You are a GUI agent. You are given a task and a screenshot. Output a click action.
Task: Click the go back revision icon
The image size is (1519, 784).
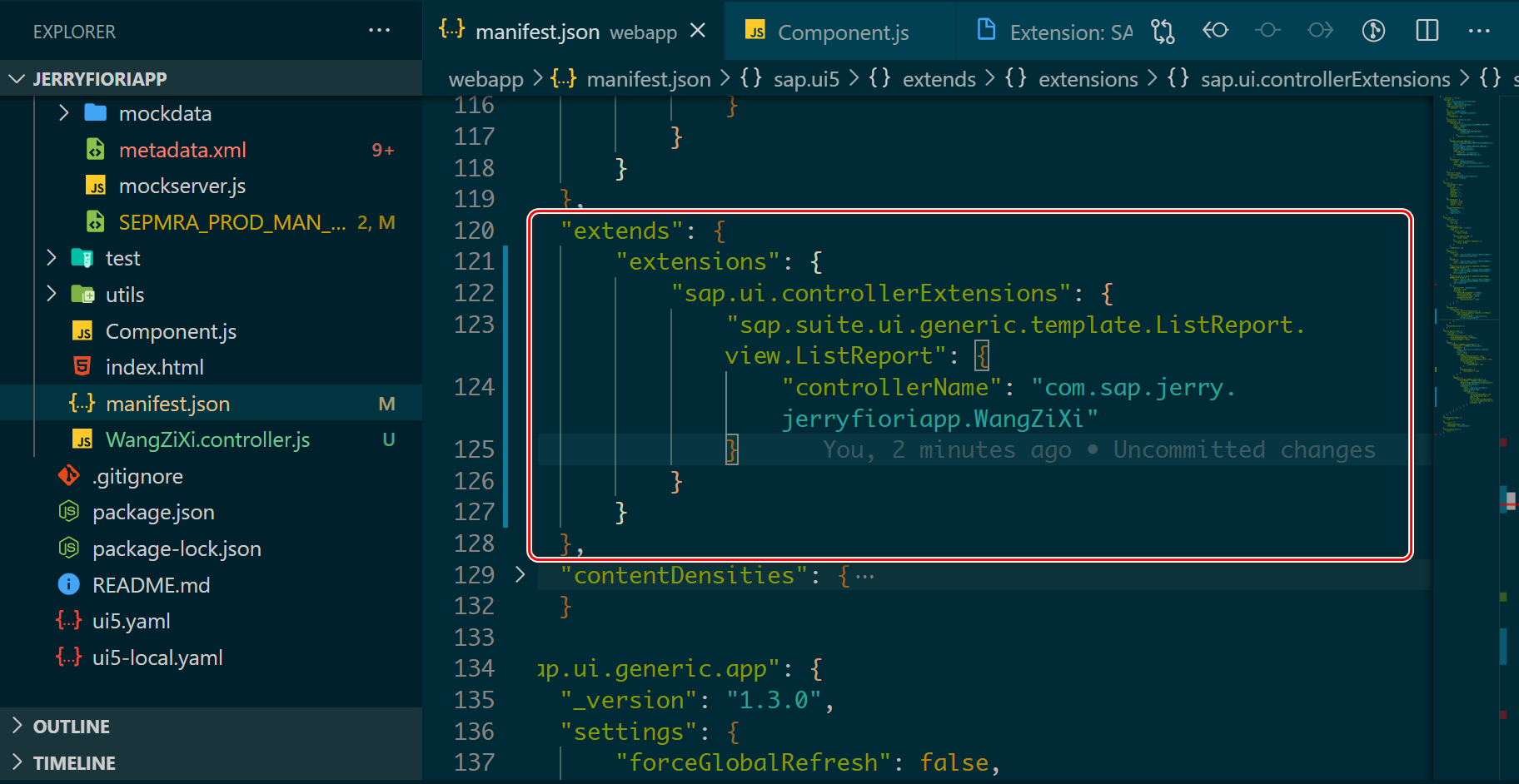1215,31
